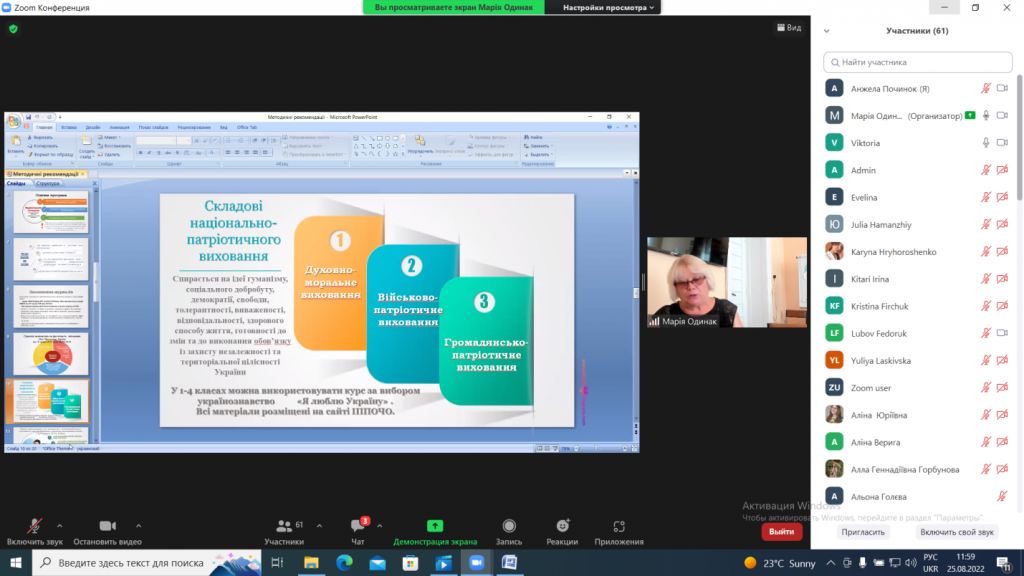Open video options arrow next to camera
1024x576 pixels.
tap(138, 526)
